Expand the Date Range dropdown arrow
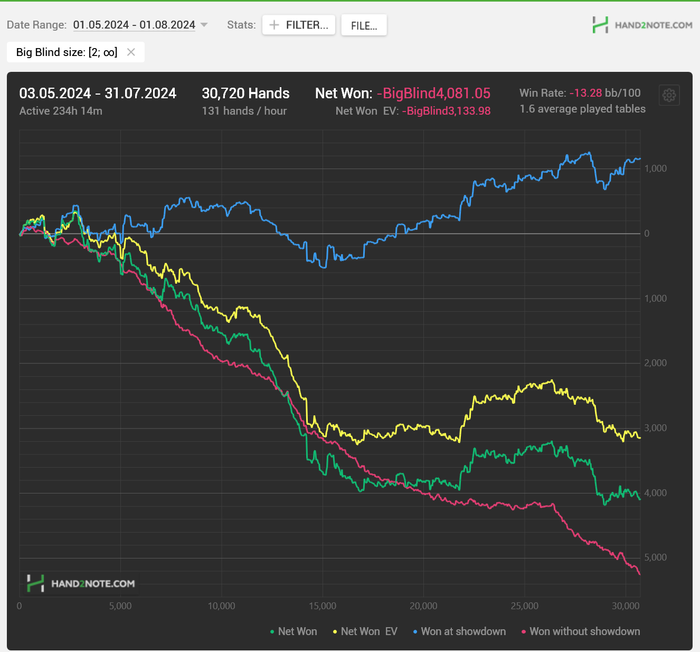The image size is (700, 652). click(204, 25)
